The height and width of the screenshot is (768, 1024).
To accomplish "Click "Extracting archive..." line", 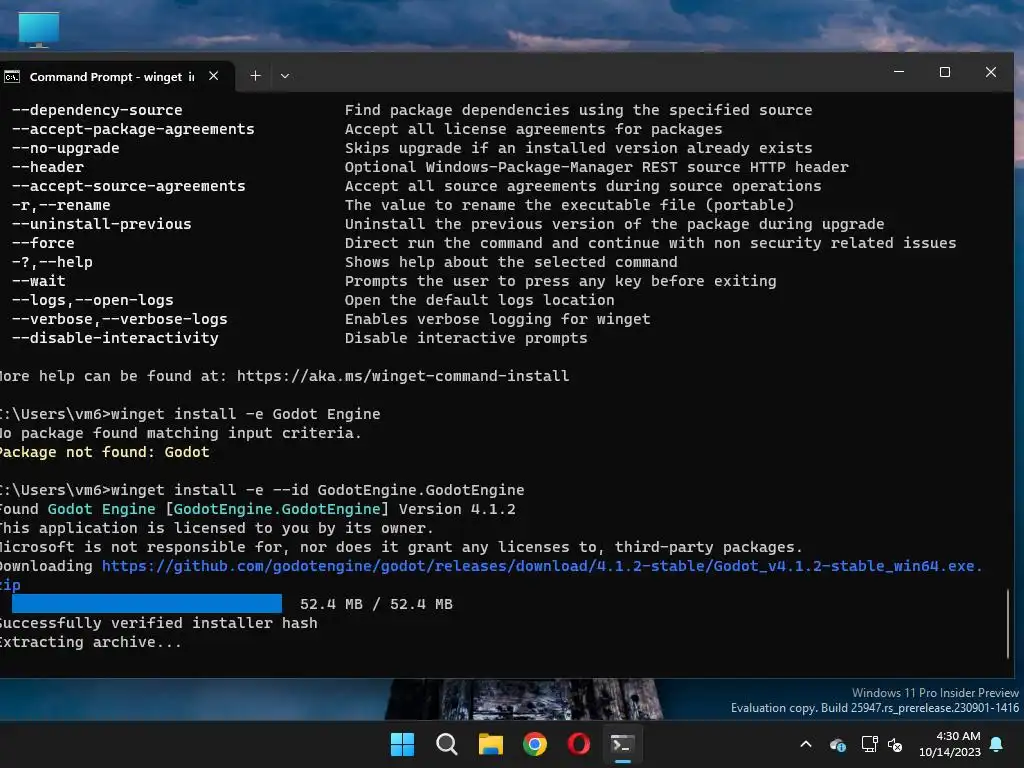I will [x=91, y=642].
